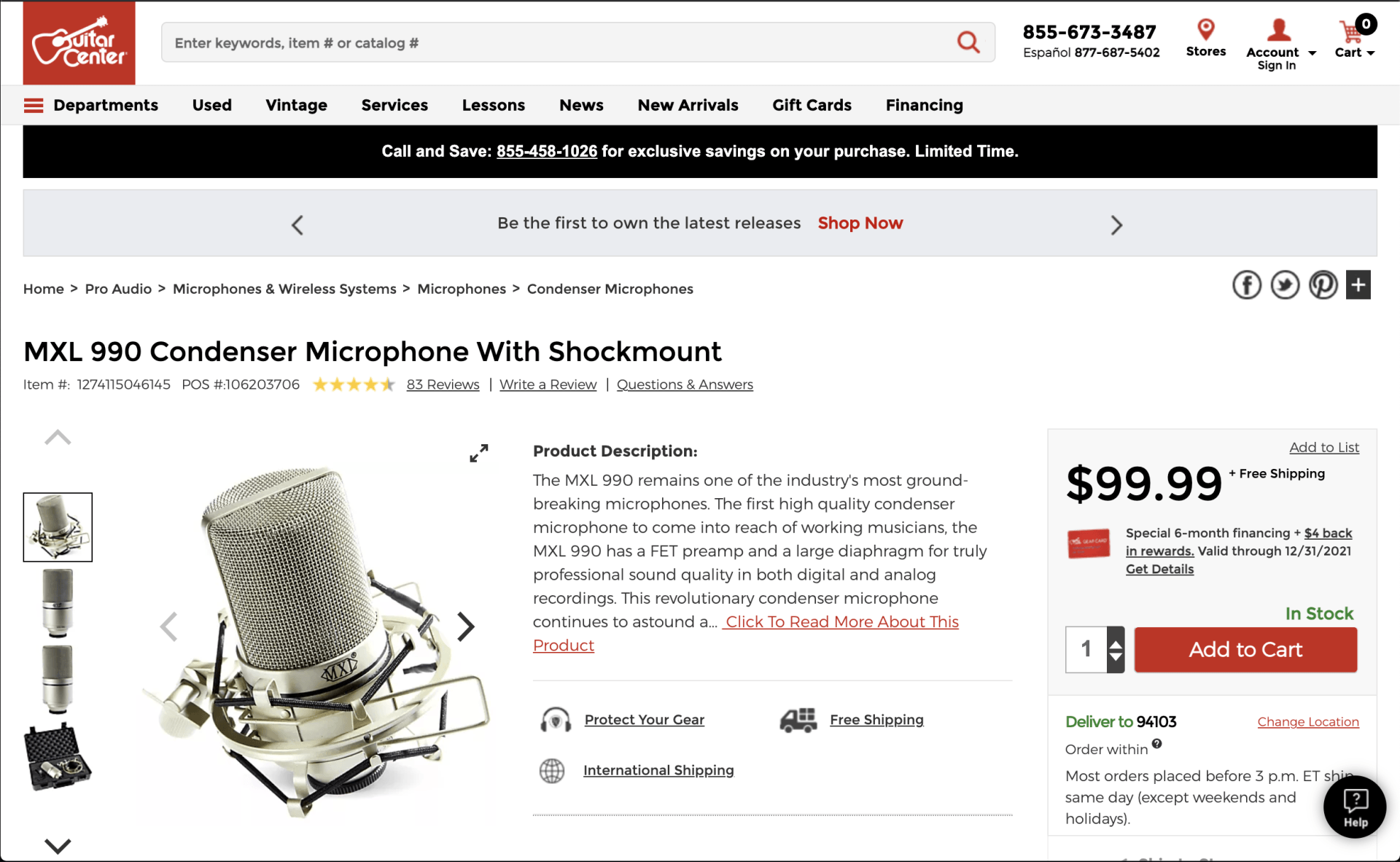The width and height of the screenshot is (1400, 862).
Task: Open the Help chat bubble
Action: pos(1355,807)
